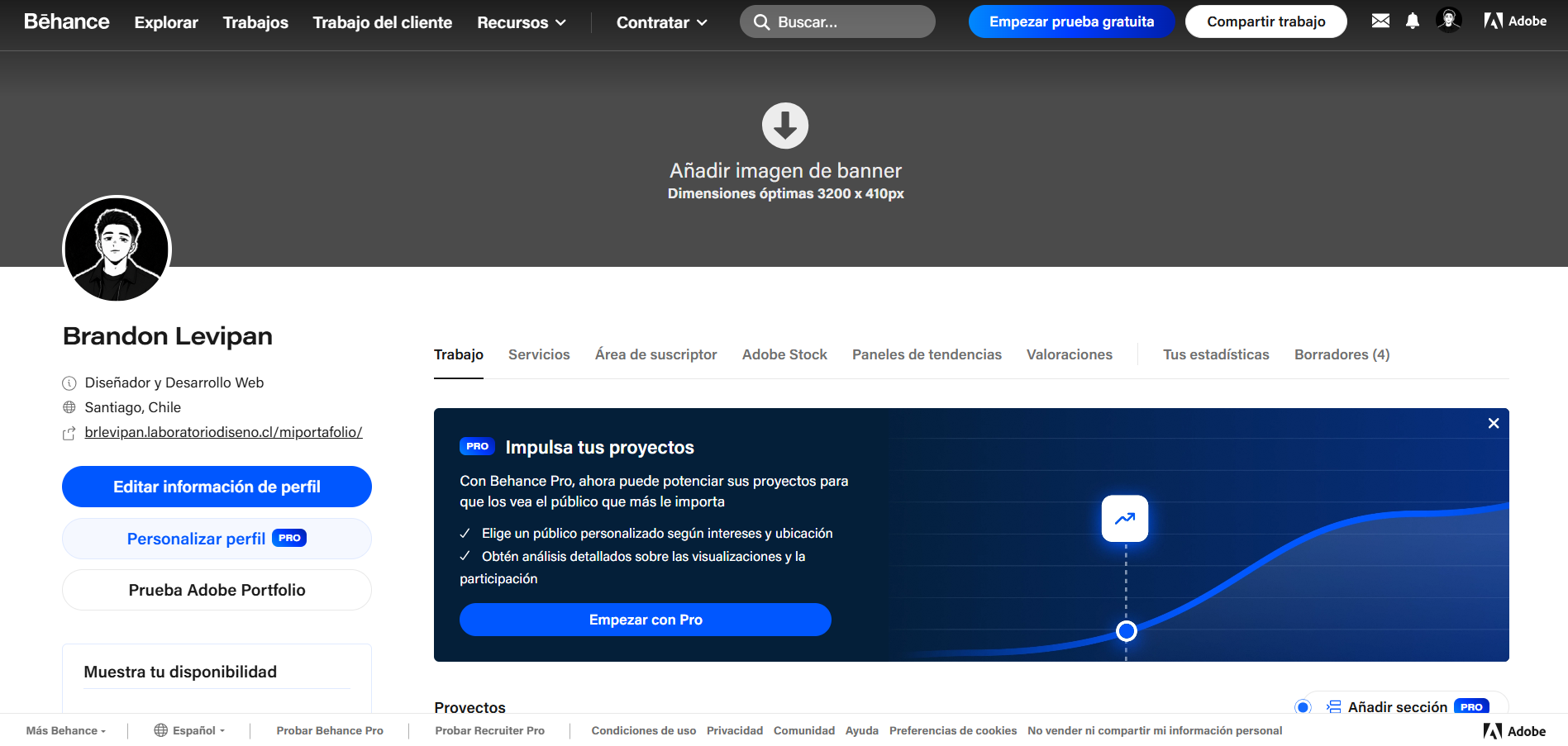This screenshot has width=1568, height=746.
Task: Go to Explorar in the navigation
Action: [x=166, y=22]
